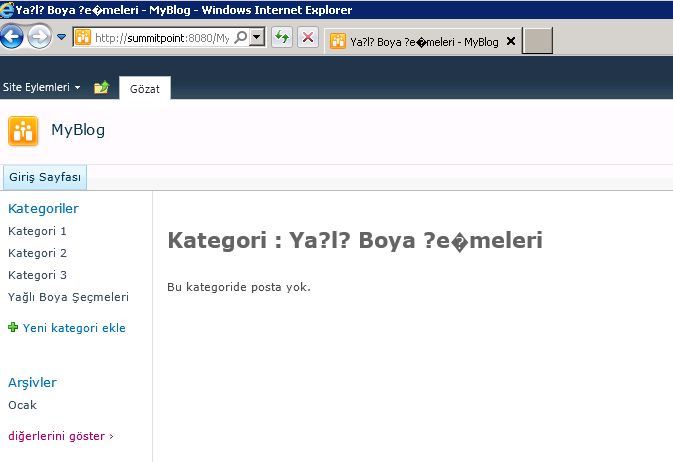
Task: Click the navigate up folder icon
Action: pyautogui.click(x=101, y=88)
